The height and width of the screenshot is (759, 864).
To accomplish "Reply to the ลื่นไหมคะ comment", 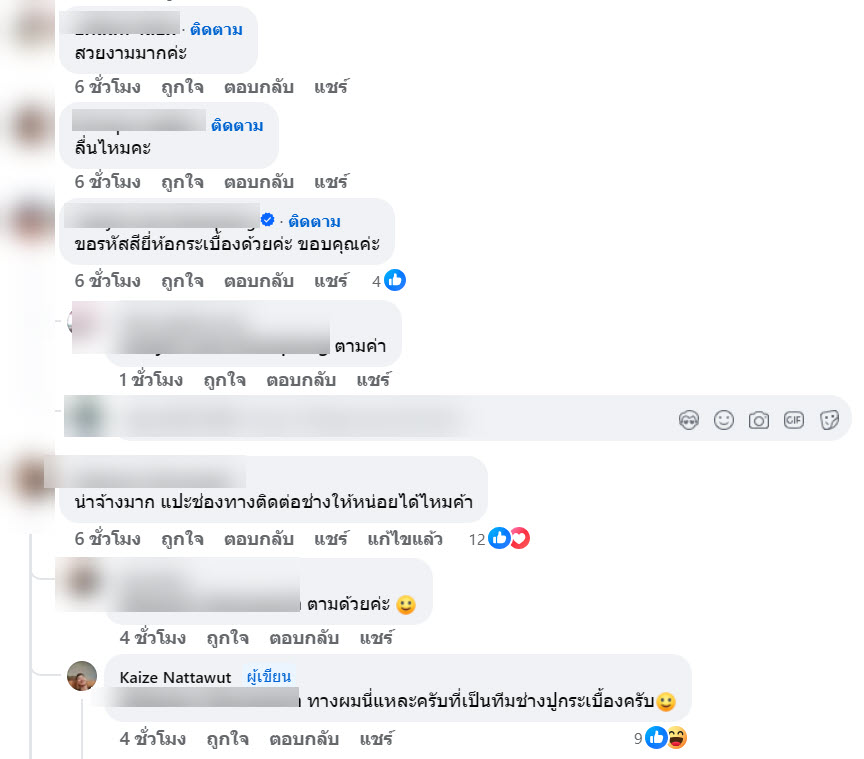I will (258, 182).
